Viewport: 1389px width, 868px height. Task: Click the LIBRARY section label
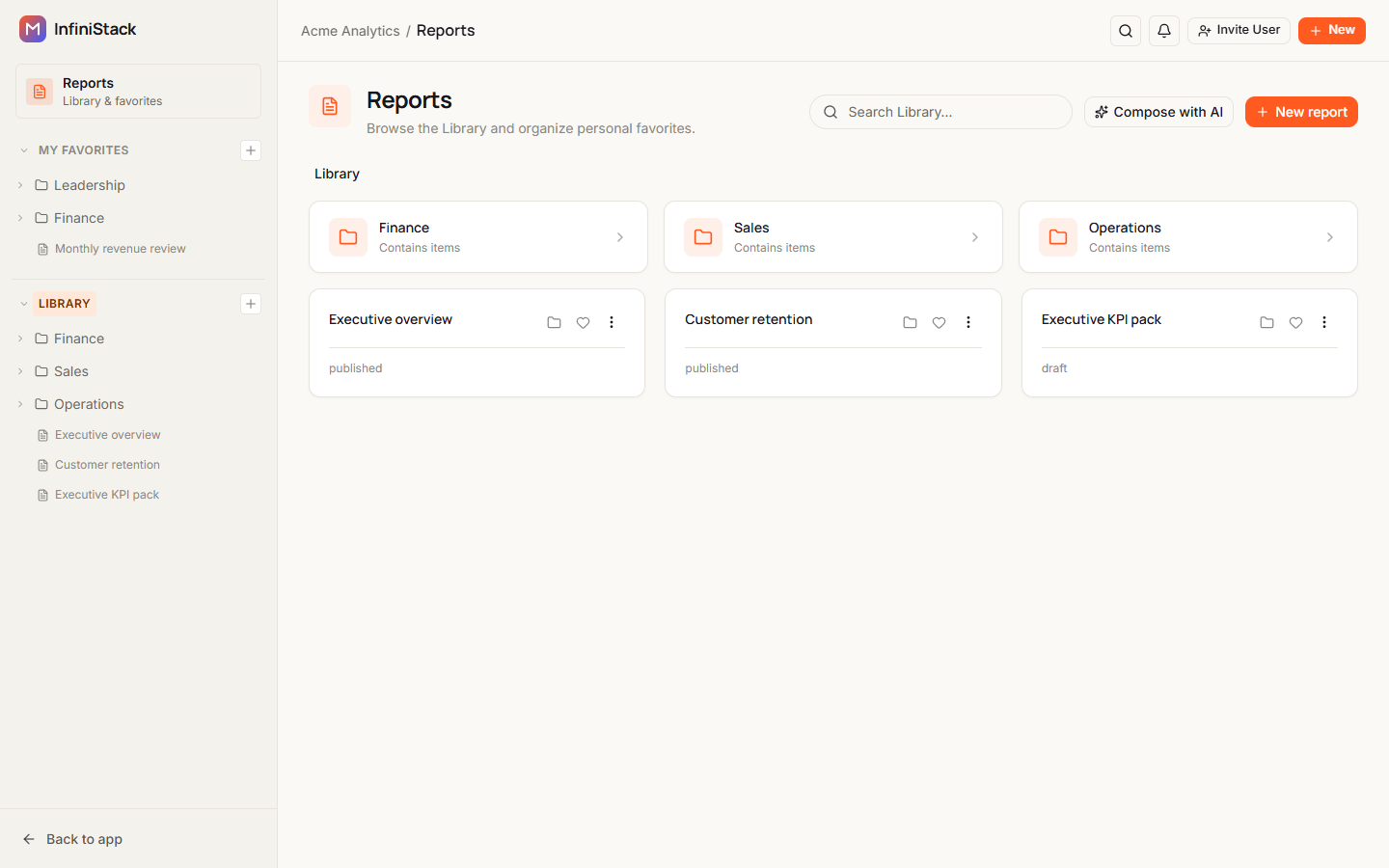coord(65,304)
